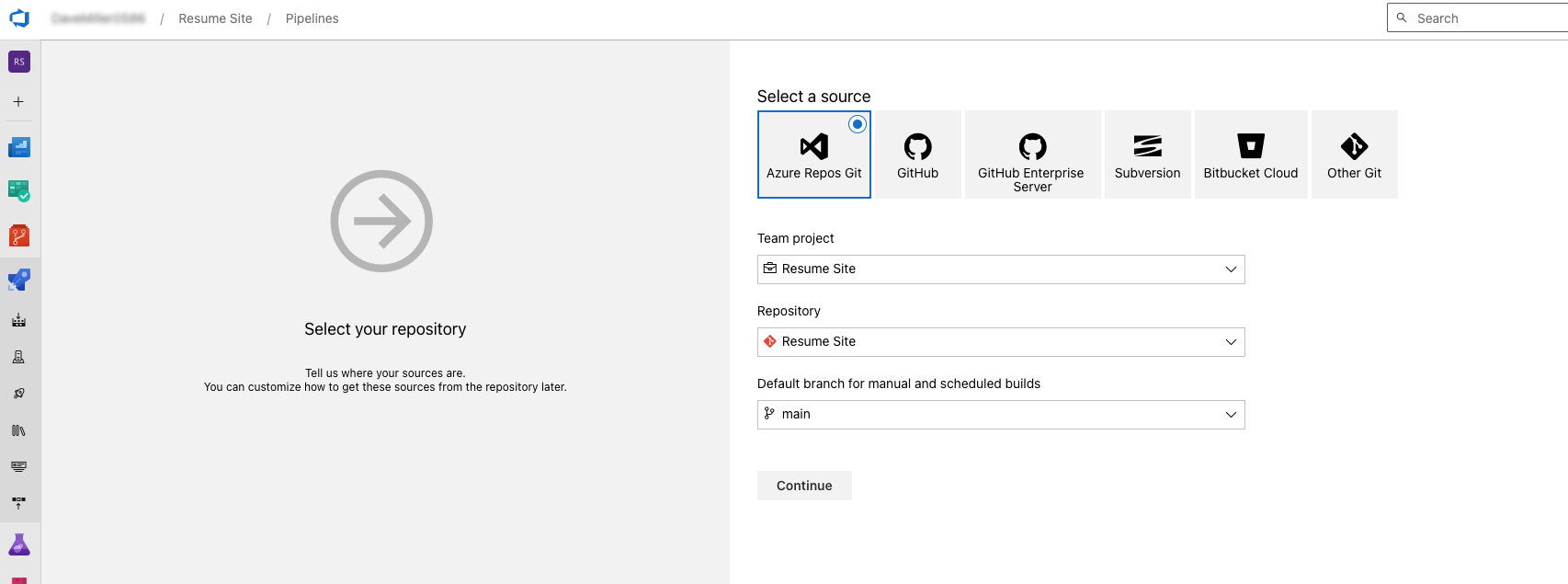Open the blue Pipelines rocket section
The height and width of the screenshot is (584, 1568).
[19, 280]
